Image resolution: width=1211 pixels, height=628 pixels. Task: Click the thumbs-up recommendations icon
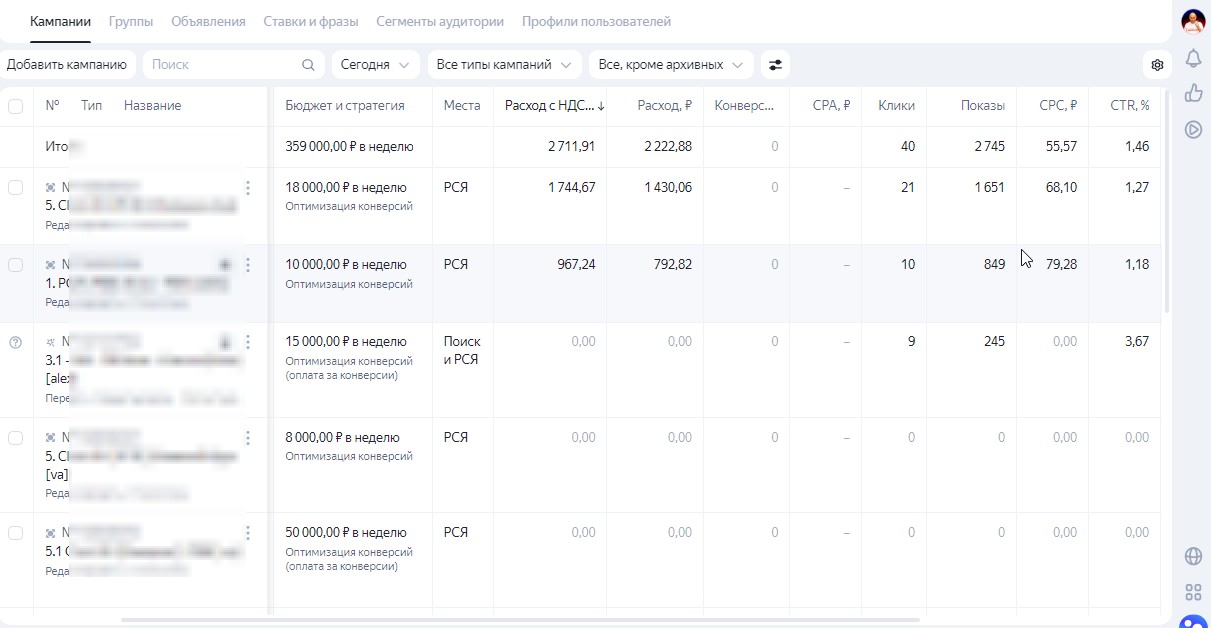point(1193,93)
